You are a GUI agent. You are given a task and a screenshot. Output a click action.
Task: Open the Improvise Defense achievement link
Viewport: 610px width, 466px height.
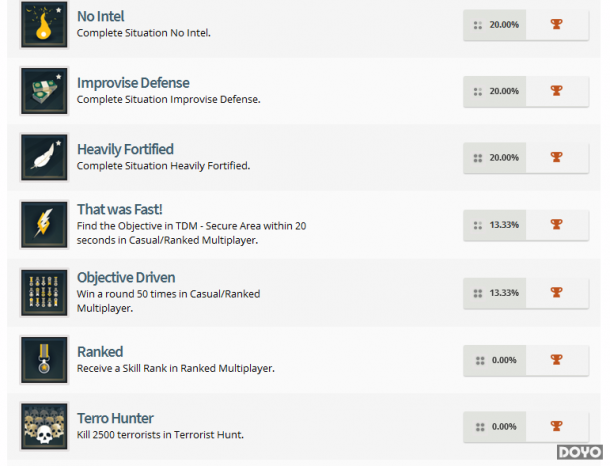click(x=133, y=83)
